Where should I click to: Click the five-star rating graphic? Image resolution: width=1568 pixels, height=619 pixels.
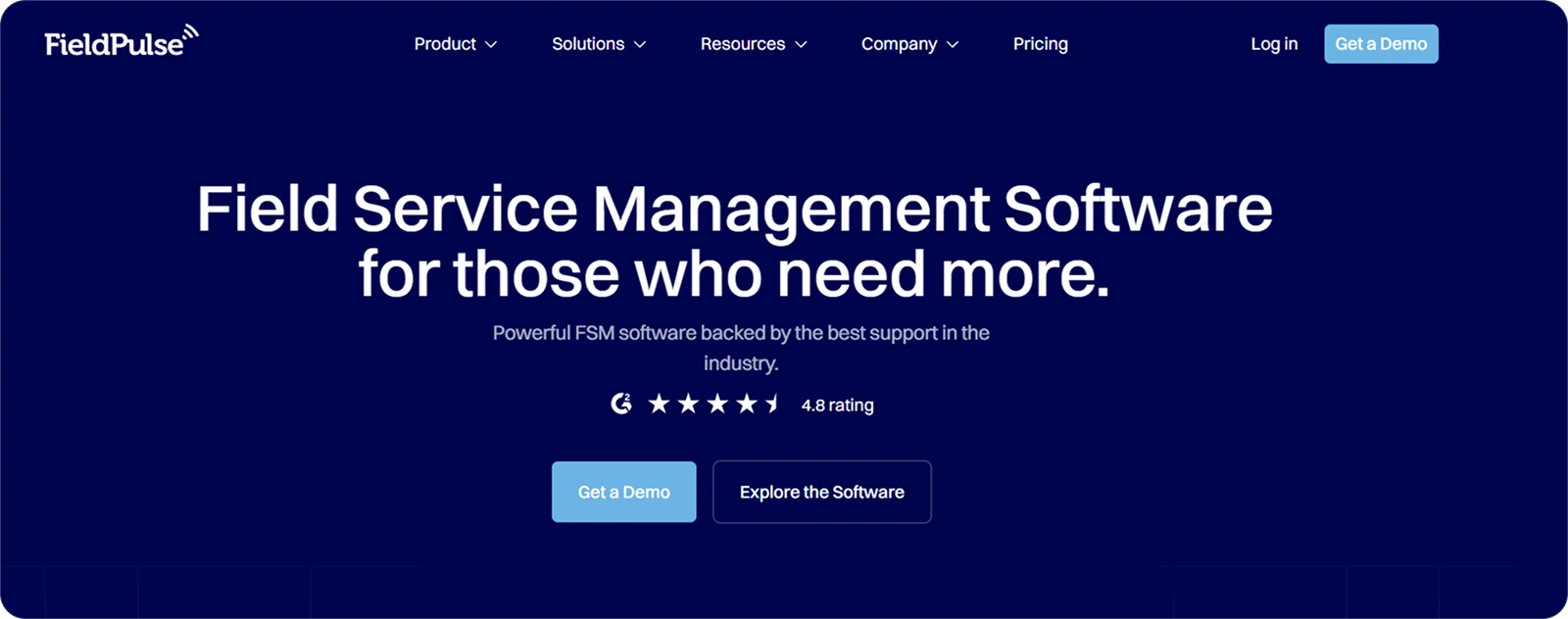tap(714, 404)
